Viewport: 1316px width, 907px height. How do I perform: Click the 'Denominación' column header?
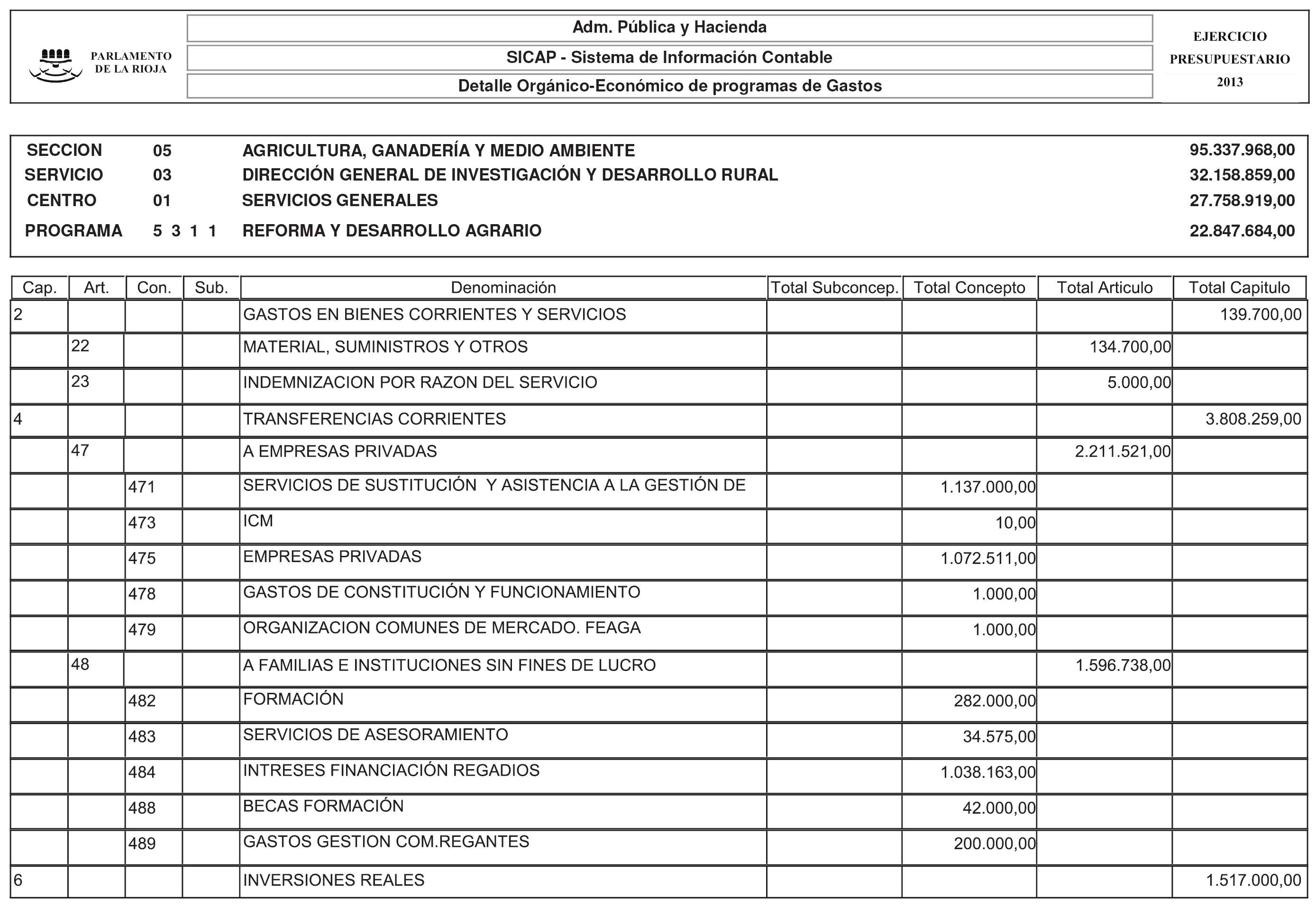point(503,288)
